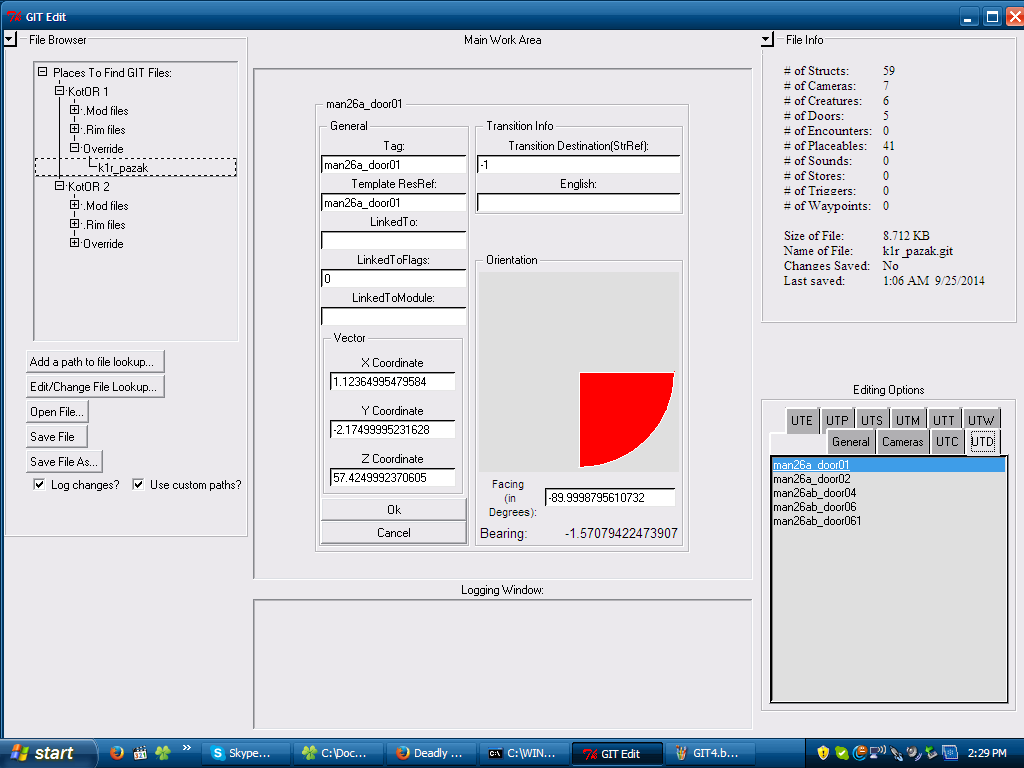Screen dimensions: 1024x768
Task: Open the Cameras tab
Action: 903,442
